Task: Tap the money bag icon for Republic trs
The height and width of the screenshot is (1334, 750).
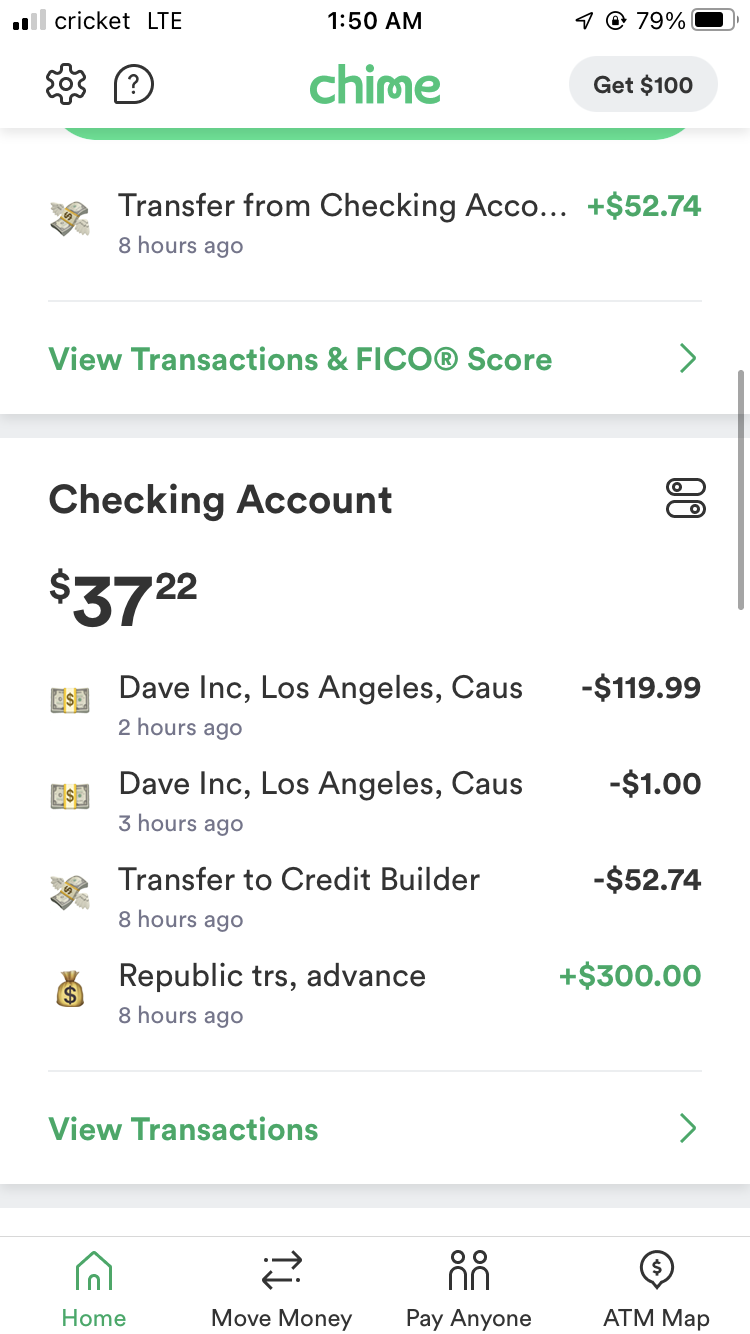Action: [69, 990]
